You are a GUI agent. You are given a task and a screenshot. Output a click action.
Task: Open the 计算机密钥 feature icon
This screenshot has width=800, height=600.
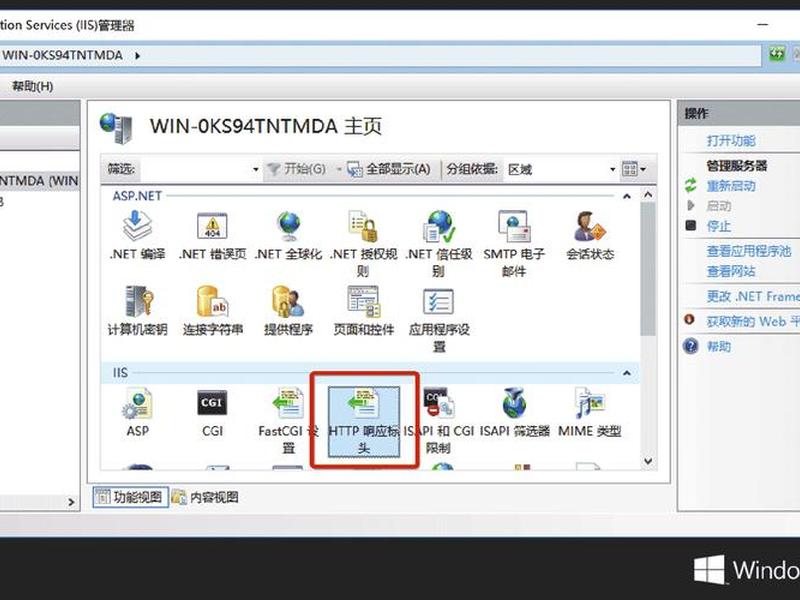pyautogui.click(x=137, y=311)
